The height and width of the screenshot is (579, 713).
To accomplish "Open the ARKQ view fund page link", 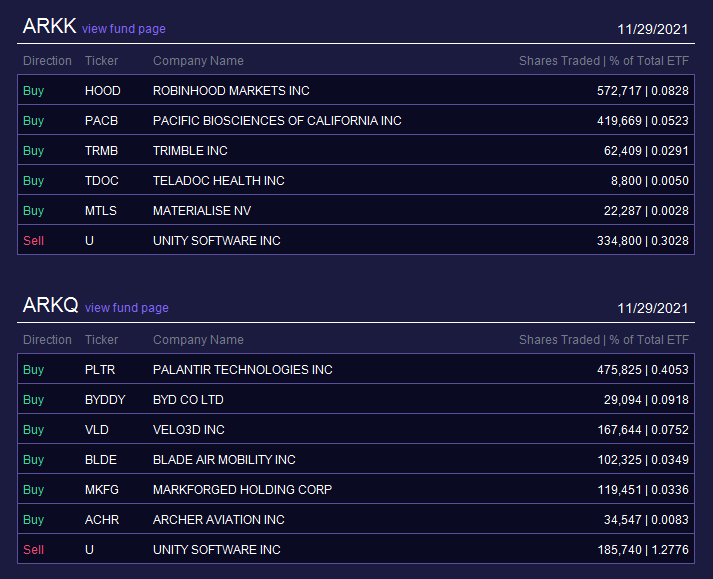I will pos(127,308).
